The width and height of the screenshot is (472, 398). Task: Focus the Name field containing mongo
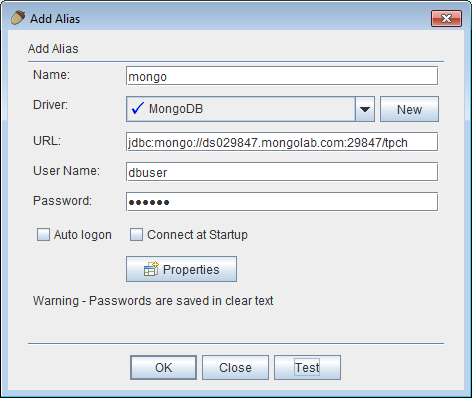coord(282,76)
